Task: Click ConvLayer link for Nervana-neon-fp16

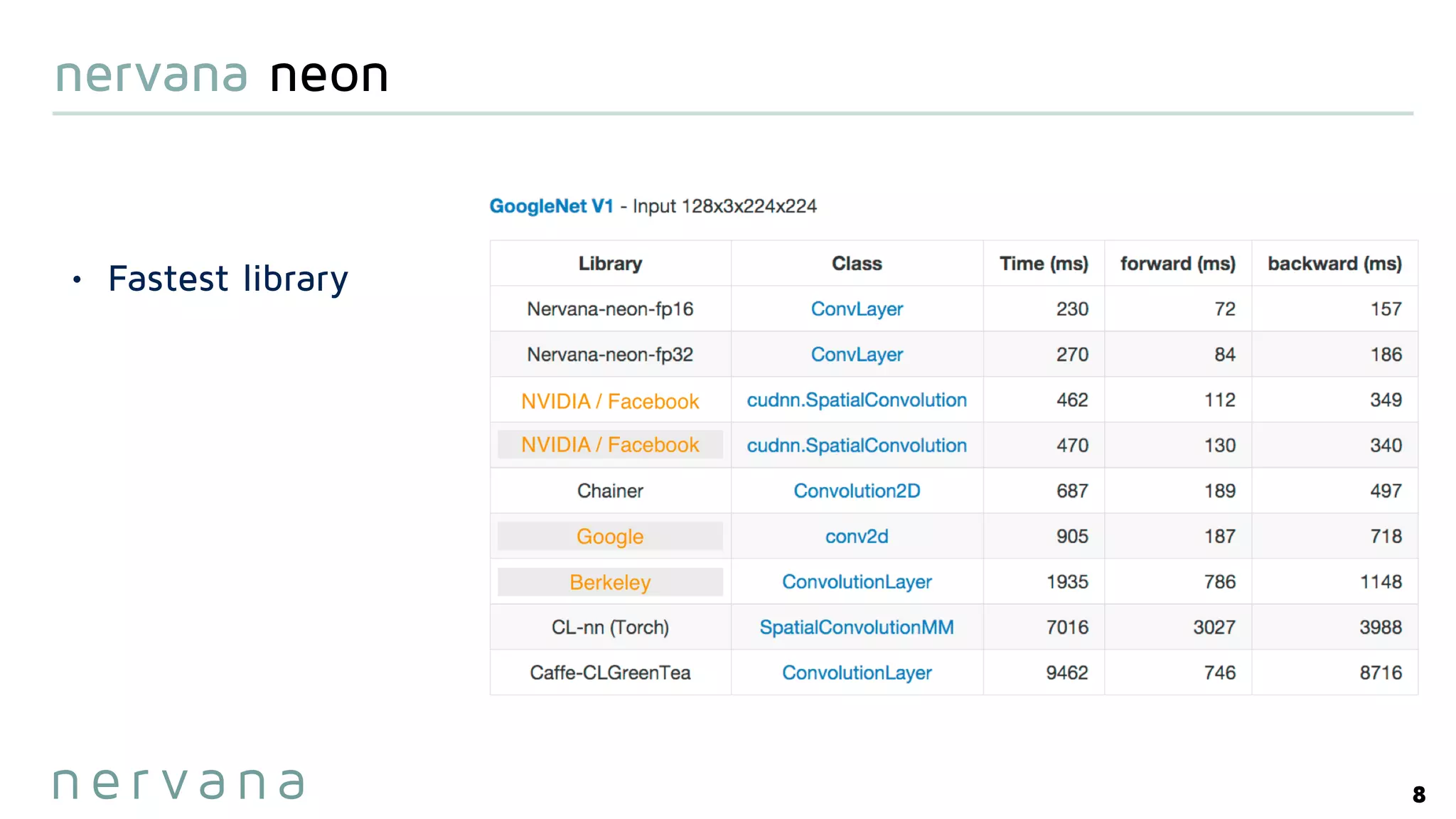Action: (857, 309)
